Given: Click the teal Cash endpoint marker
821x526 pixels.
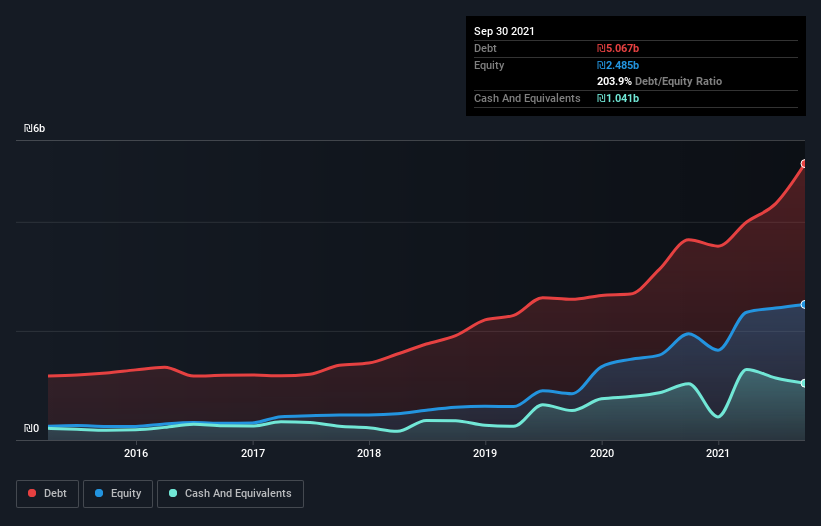Looking at the screenshot, I should (804, 383).
